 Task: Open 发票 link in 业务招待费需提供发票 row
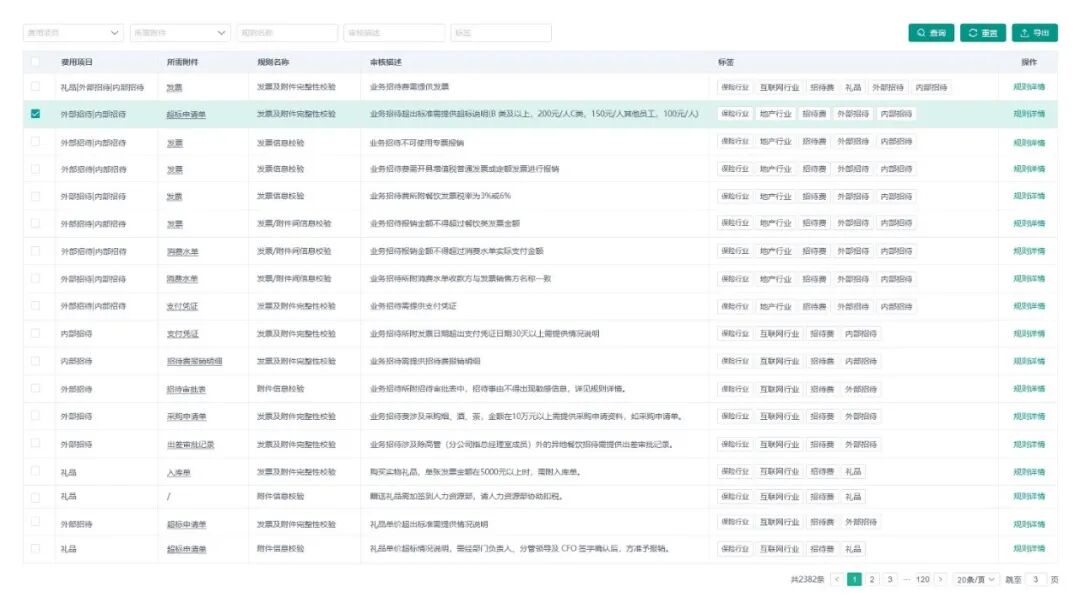coord(174,87)
